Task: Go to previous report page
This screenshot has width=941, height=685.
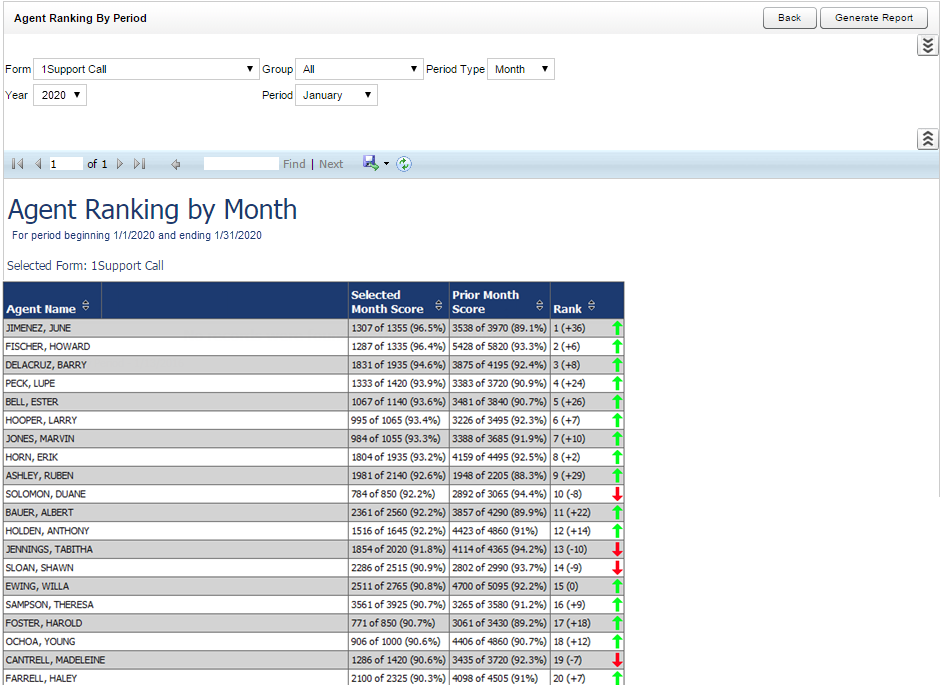Action: [38, 164]
